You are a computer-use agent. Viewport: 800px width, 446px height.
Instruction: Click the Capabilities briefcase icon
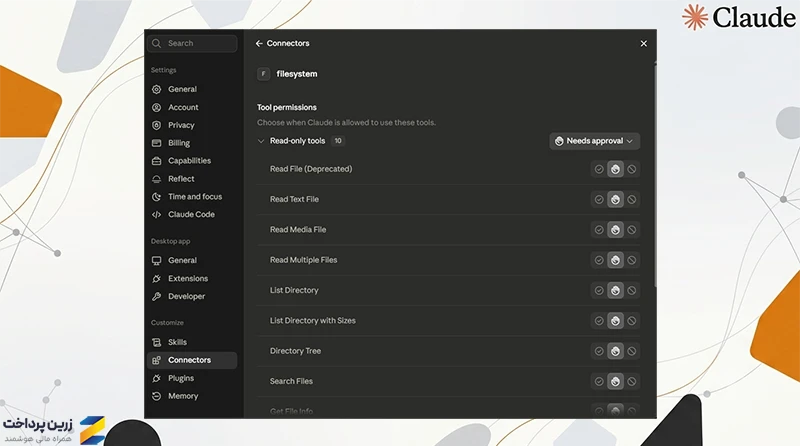tap(157, 161)
